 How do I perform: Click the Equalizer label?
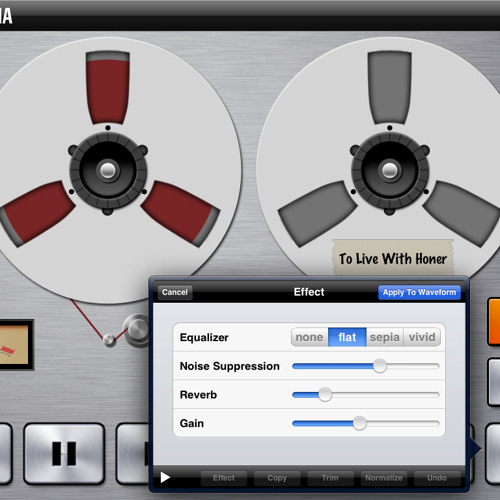(204, 337)
